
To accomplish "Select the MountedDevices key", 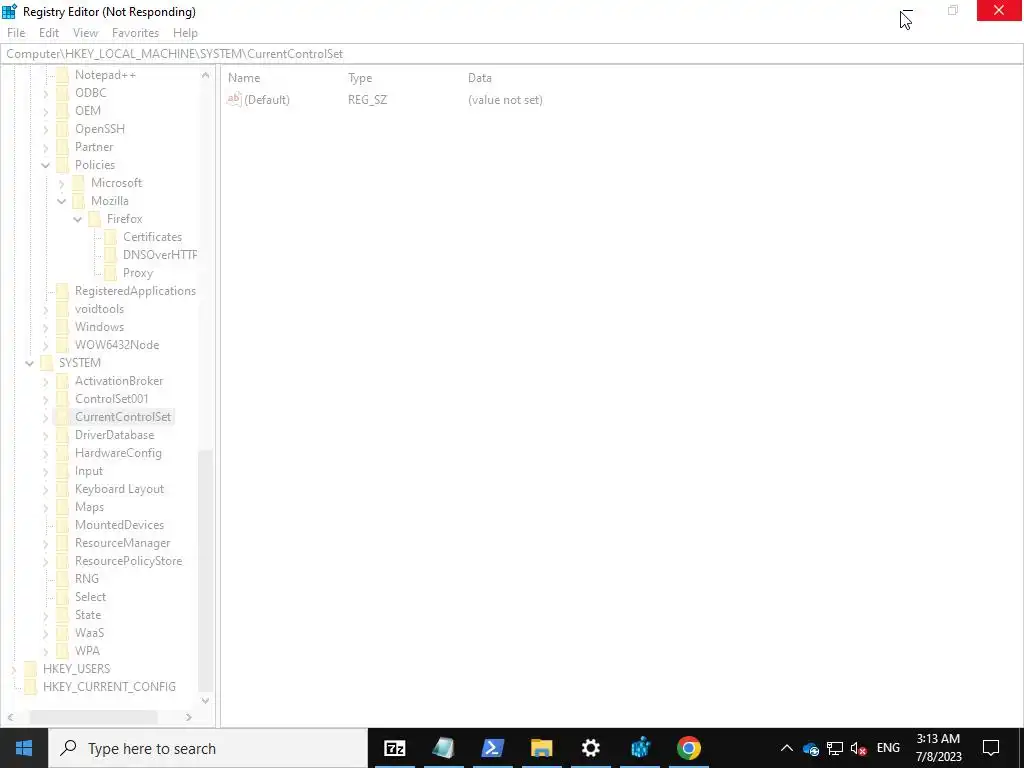I will tap(120, 524).
